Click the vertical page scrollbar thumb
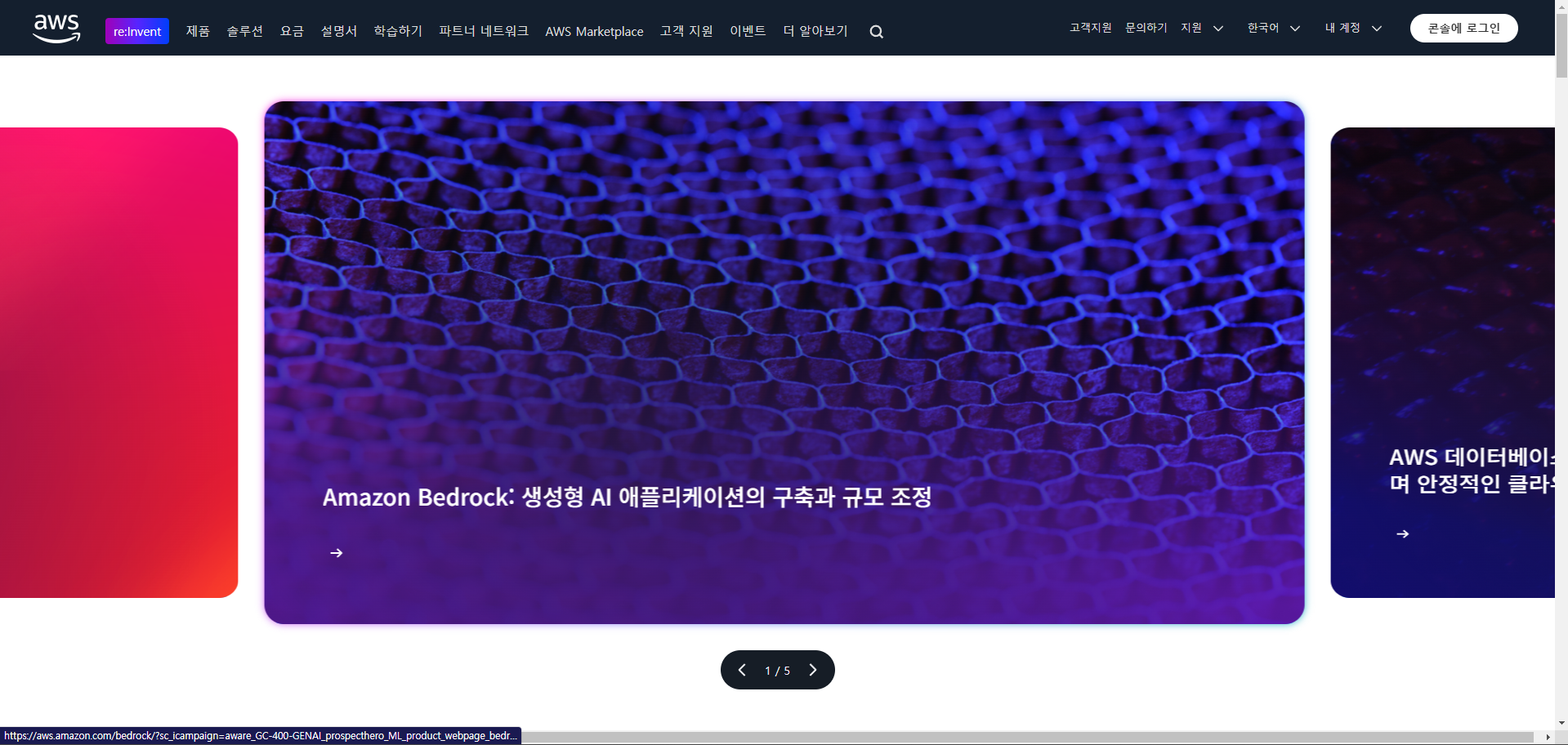1568x745 pixels. pos(1561,47)
